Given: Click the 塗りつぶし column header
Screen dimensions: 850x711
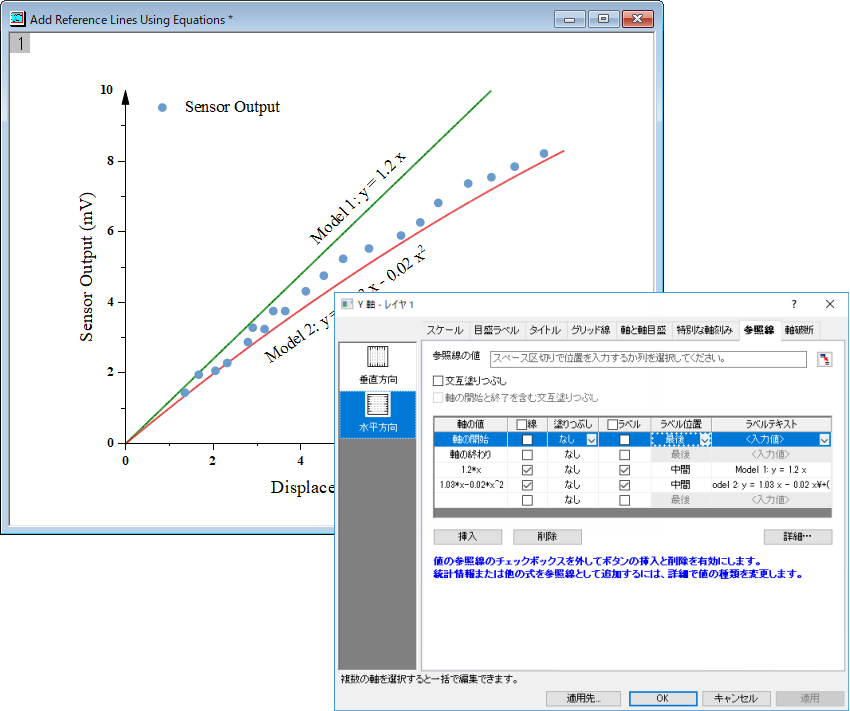Looking at the screenshot, I should [x=572, y=424].
